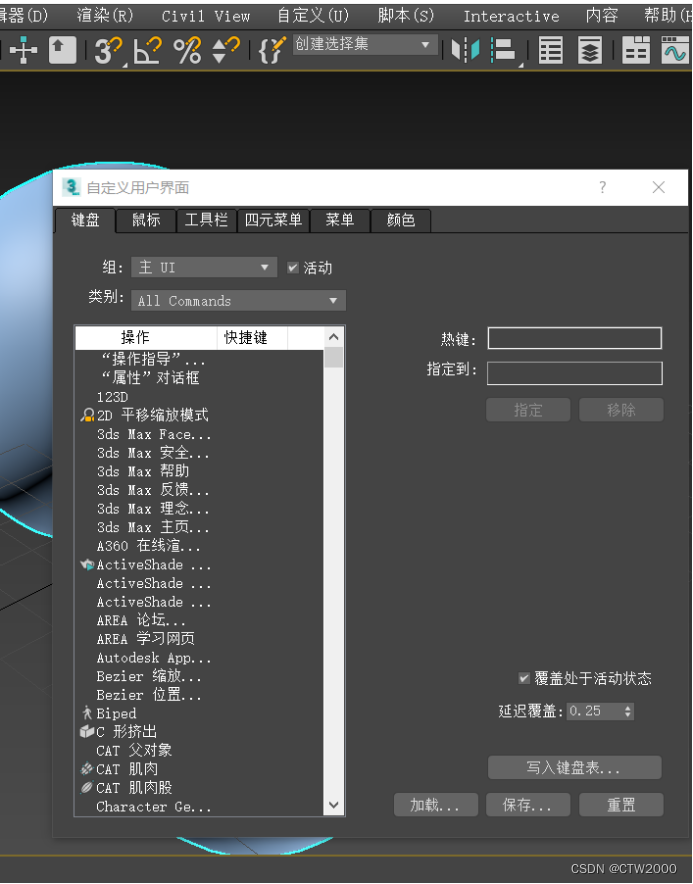
Task: Switch to the 键盘 tab
Action: click(x=85, y=220)
